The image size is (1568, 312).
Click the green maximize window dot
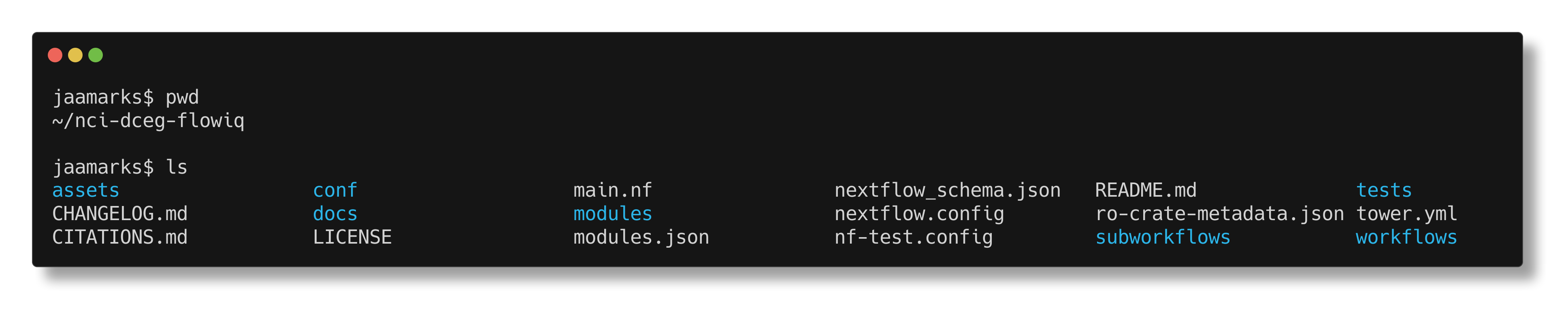96,55
